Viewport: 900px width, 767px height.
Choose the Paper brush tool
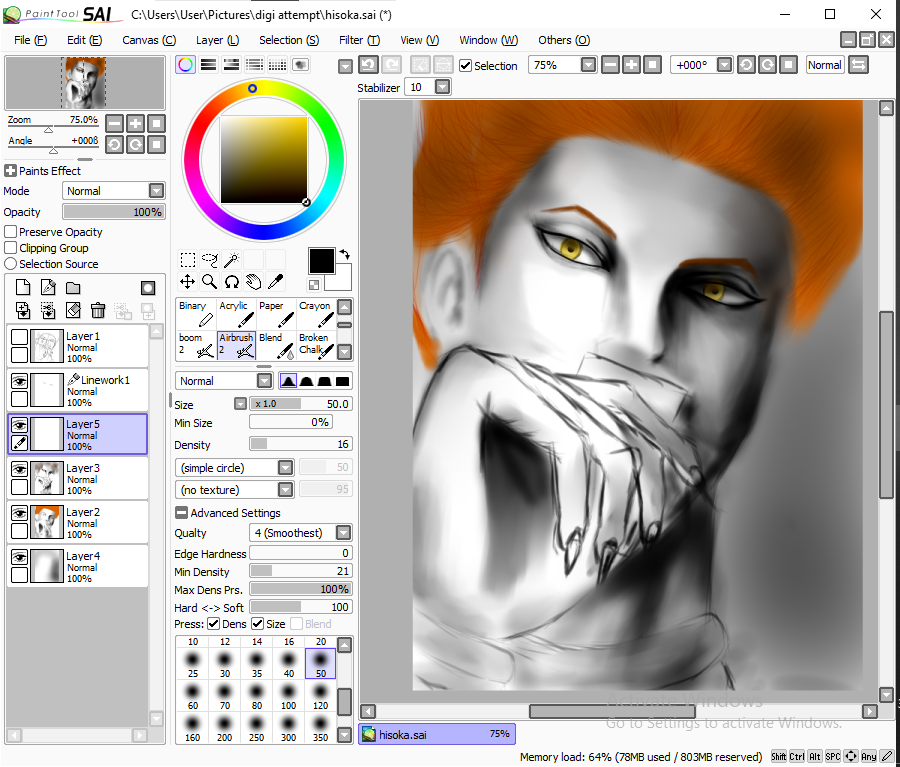click(276, 313)
